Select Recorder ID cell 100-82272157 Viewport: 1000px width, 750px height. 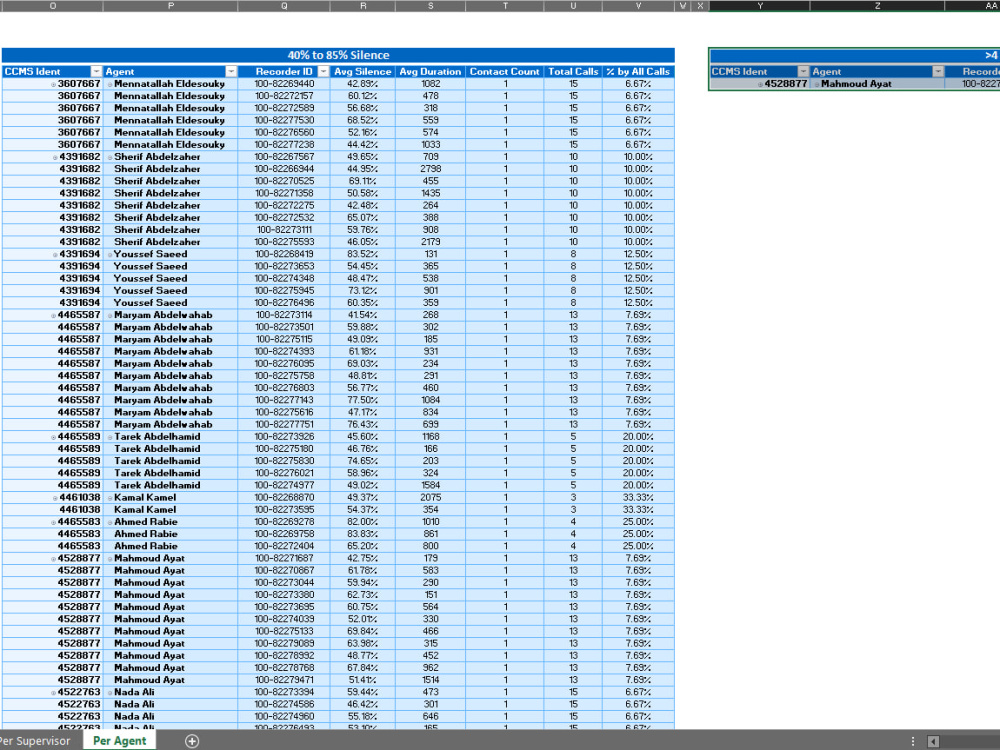click(x=284, y=96)
